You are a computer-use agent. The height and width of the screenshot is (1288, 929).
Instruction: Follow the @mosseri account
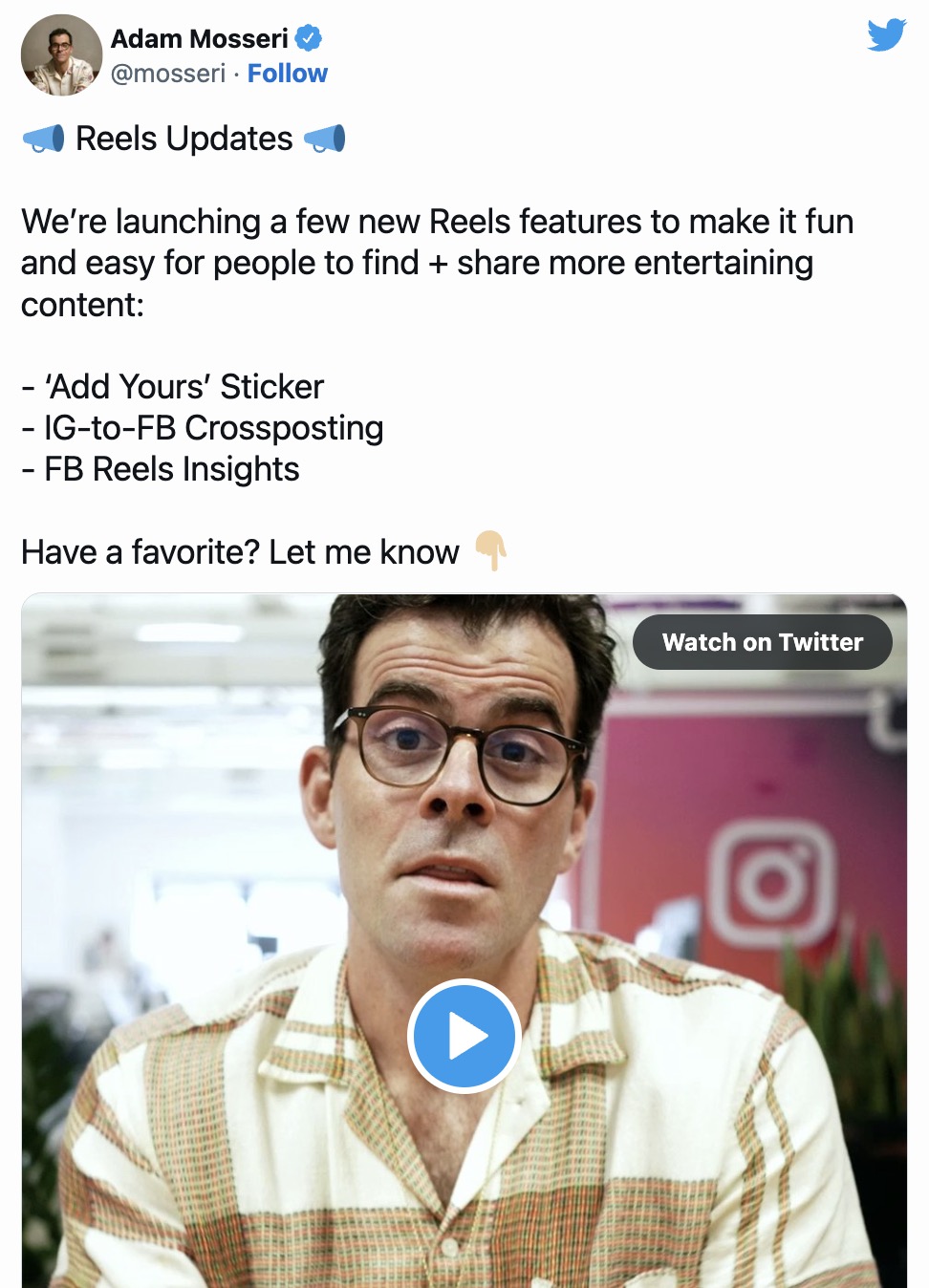tap(287, 74)
